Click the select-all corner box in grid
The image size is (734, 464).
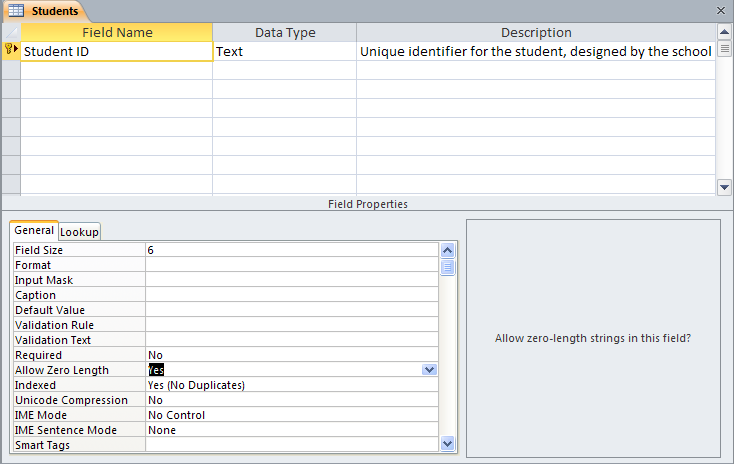point(11,32)
